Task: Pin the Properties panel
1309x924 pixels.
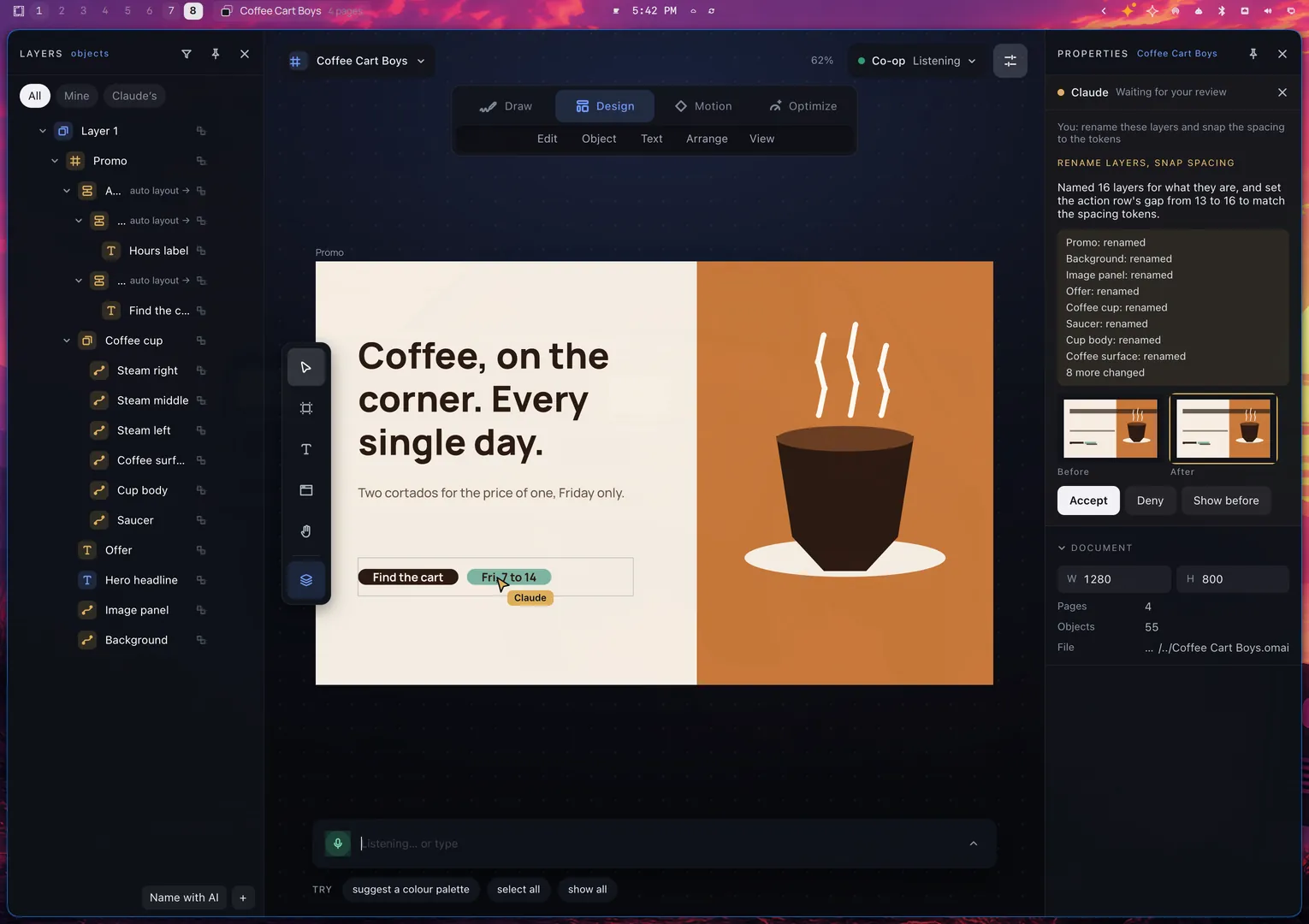Action: [1253, 54]
